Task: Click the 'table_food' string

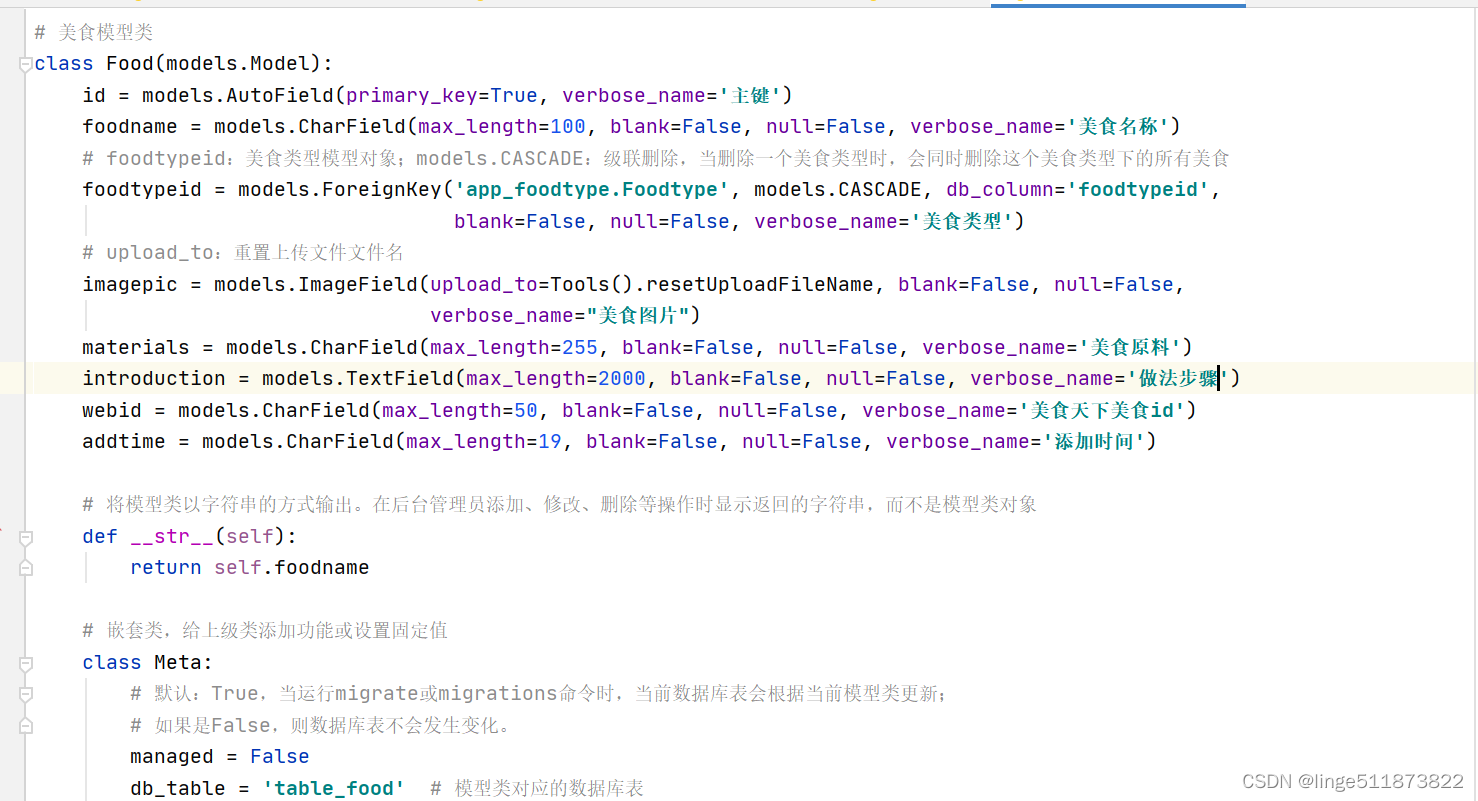Action: [334, 789]
